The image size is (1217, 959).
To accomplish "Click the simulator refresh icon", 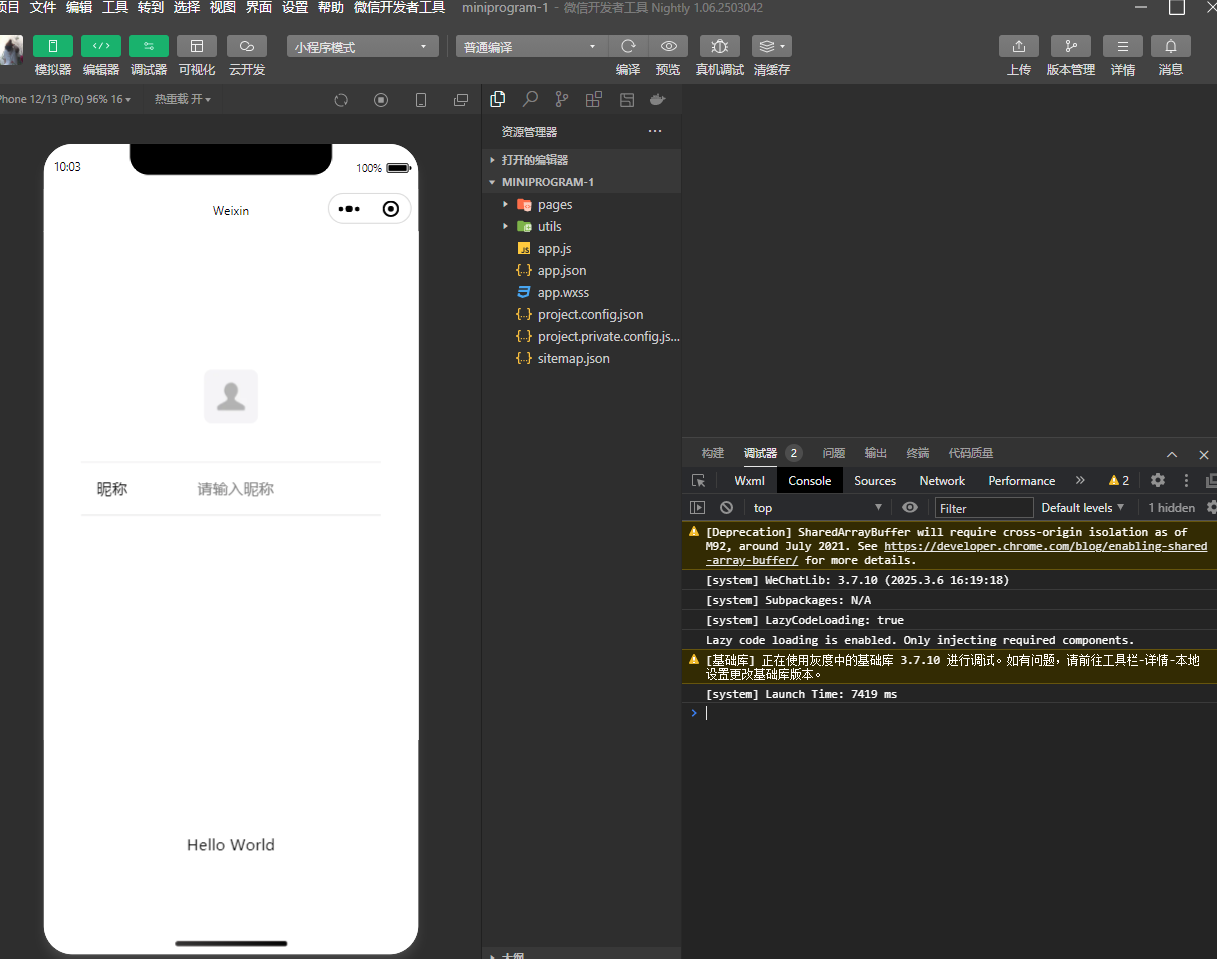I will [341, 100].
